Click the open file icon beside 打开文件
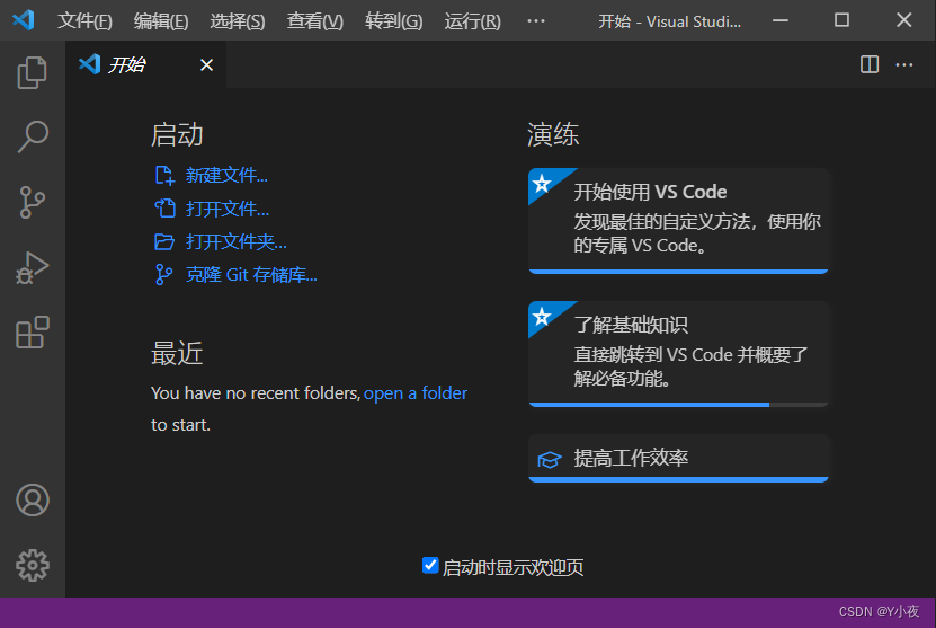The image size is (936, 628). coord(165,208)
